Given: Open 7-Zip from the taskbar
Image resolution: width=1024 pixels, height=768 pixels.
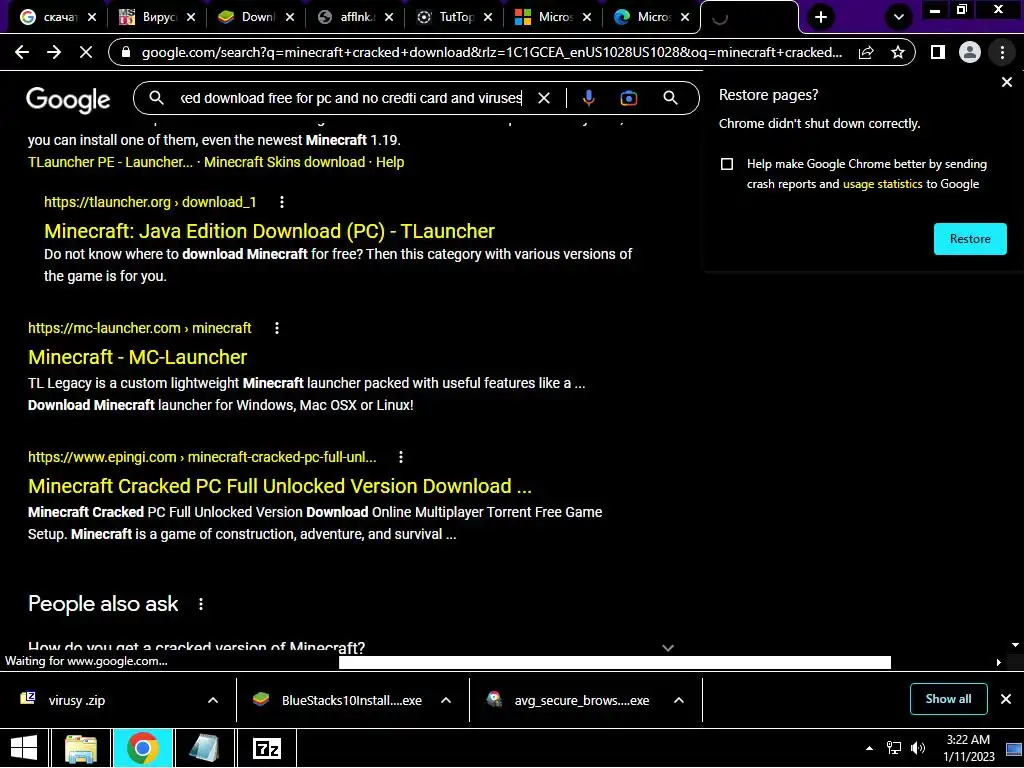Looking at the screenshot, I should point(266,748).
